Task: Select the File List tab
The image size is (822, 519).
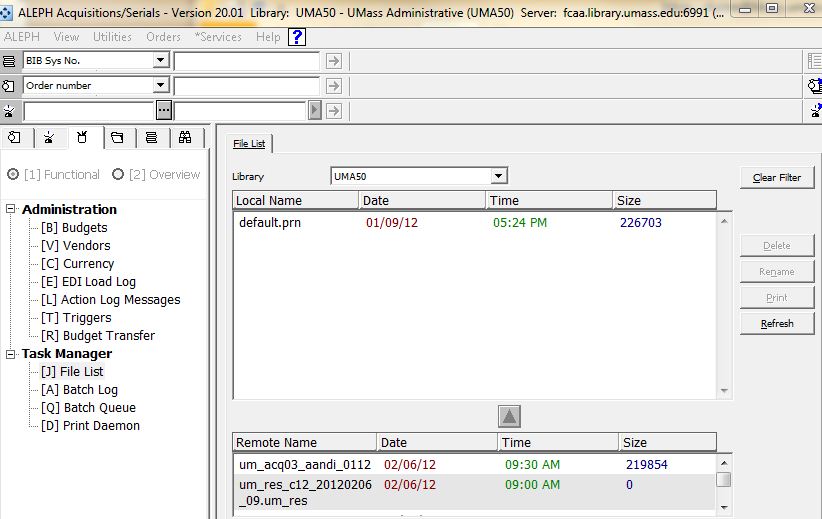Action: pos(249,144)
